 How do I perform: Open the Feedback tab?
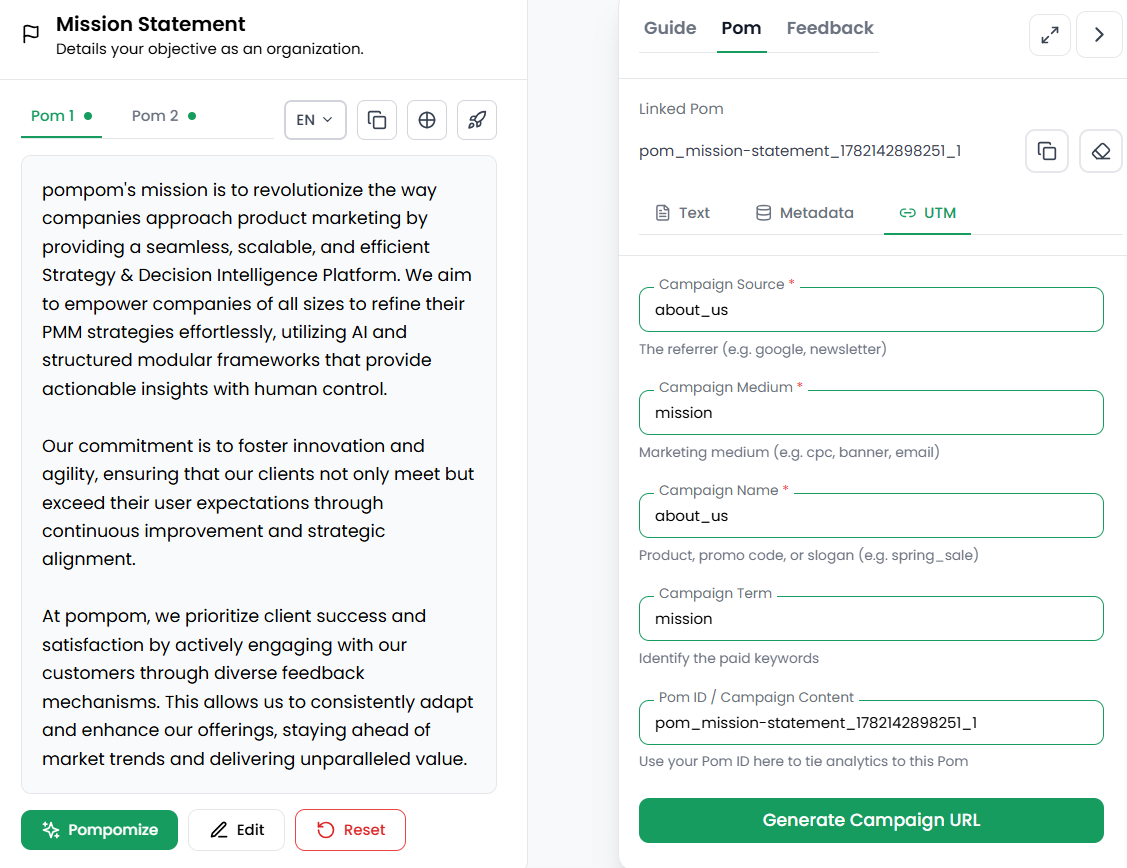click(x=829, y=28)
